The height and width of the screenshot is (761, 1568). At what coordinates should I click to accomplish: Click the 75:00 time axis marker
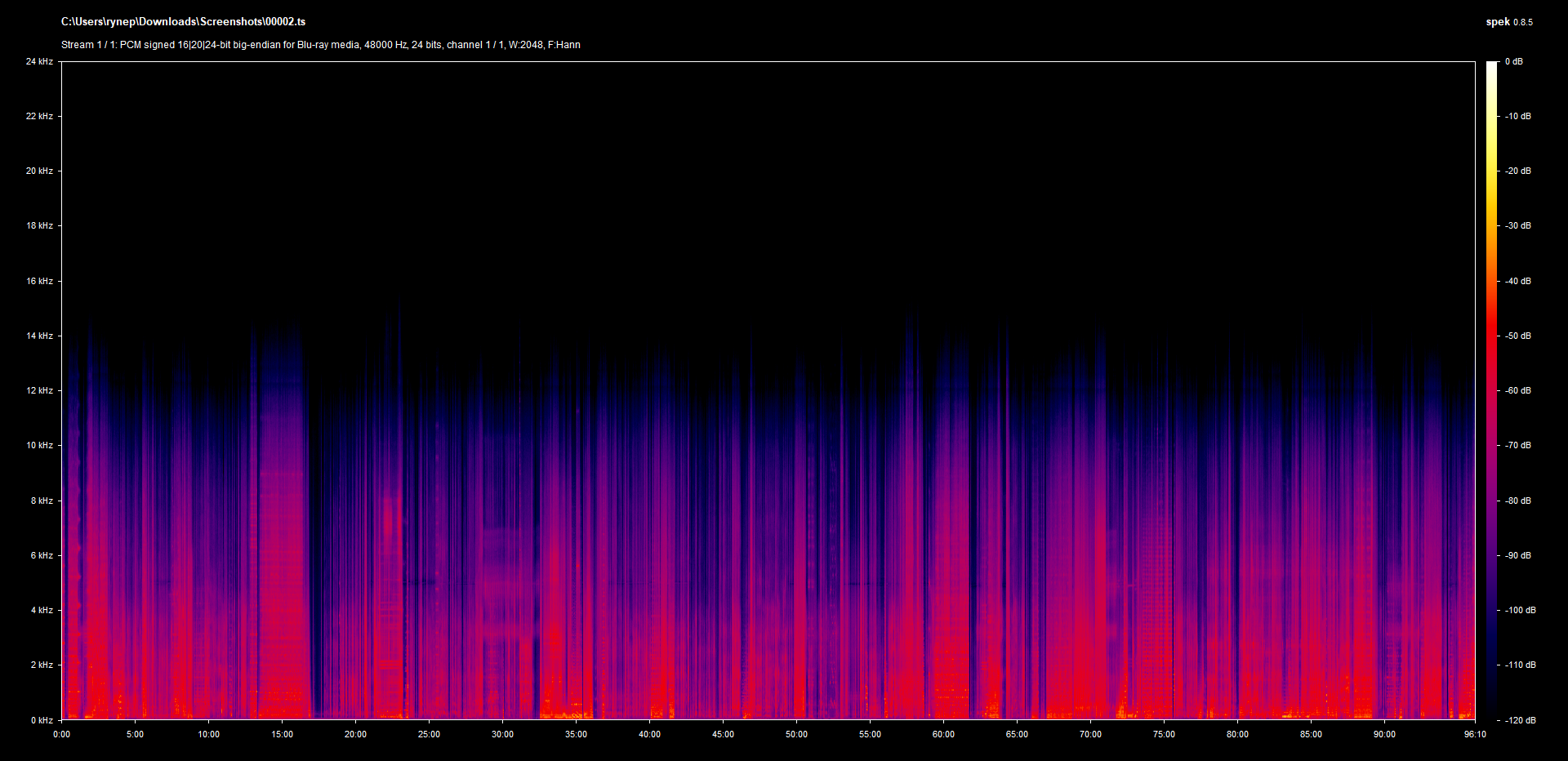[x=1164, y=735]
